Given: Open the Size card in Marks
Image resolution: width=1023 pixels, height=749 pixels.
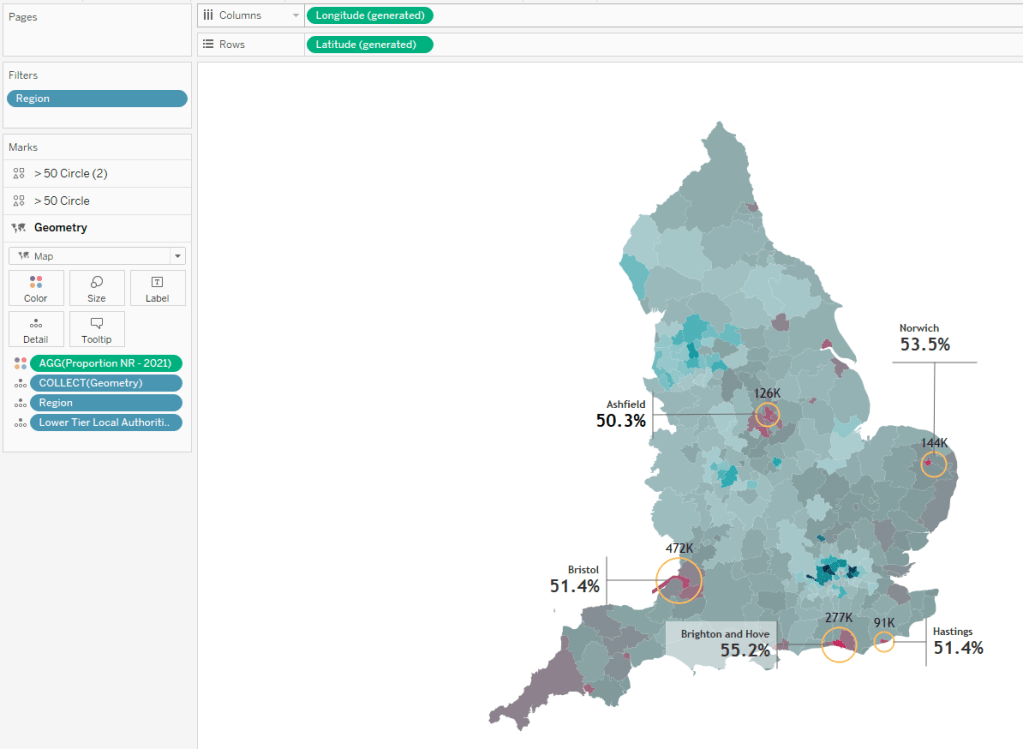Looking at the screenshot, I should point(97,288).
